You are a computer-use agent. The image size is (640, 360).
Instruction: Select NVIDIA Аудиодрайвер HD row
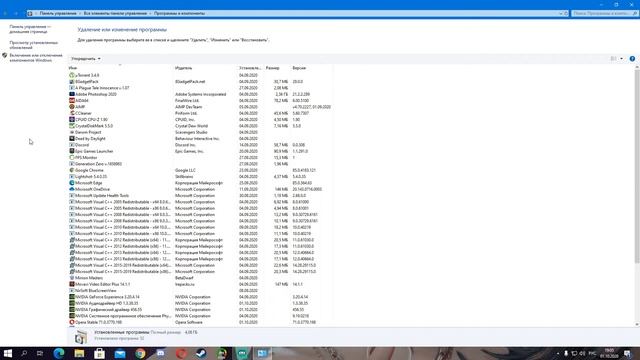pos(200,303)
